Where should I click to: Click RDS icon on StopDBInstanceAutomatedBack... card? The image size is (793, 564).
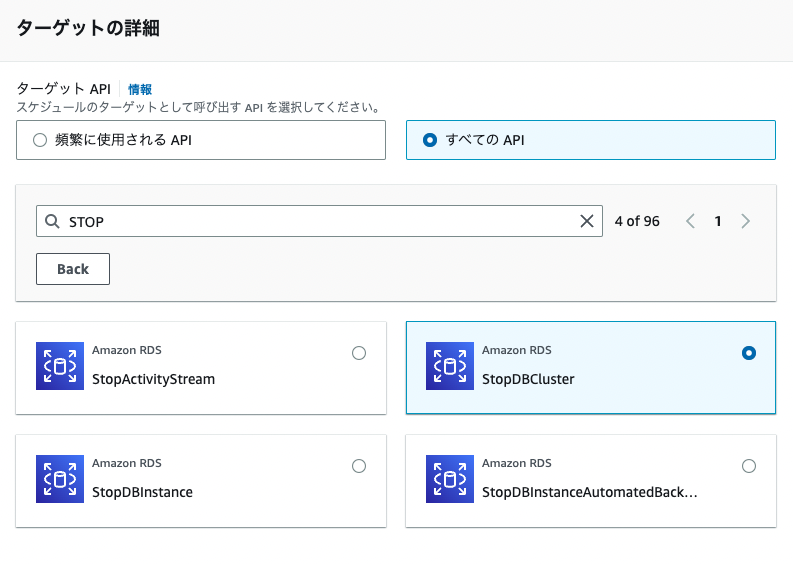tap(450, 479)
